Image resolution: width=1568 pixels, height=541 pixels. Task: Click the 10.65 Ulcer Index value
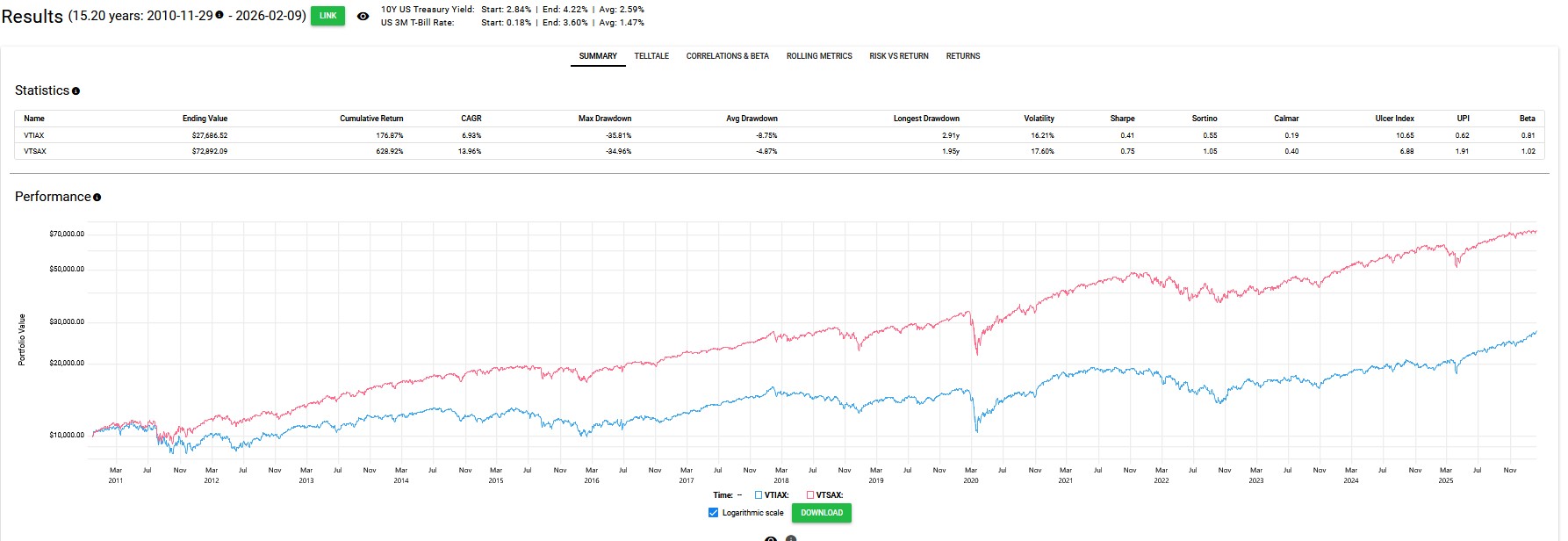pyautogui.click(x=1405, y=136)
